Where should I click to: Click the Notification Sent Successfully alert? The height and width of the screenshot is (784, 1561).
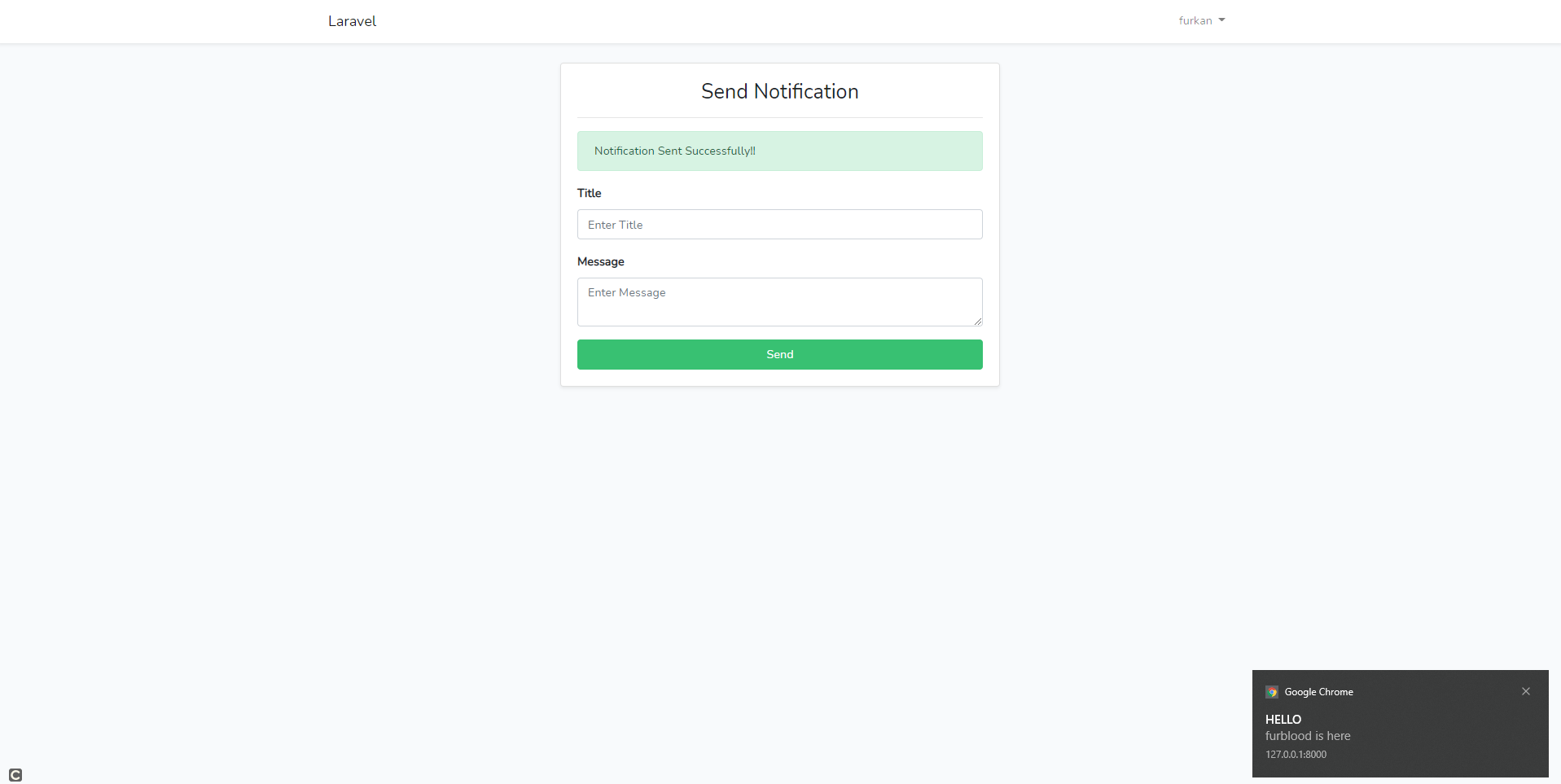click(x=779, y=151)
